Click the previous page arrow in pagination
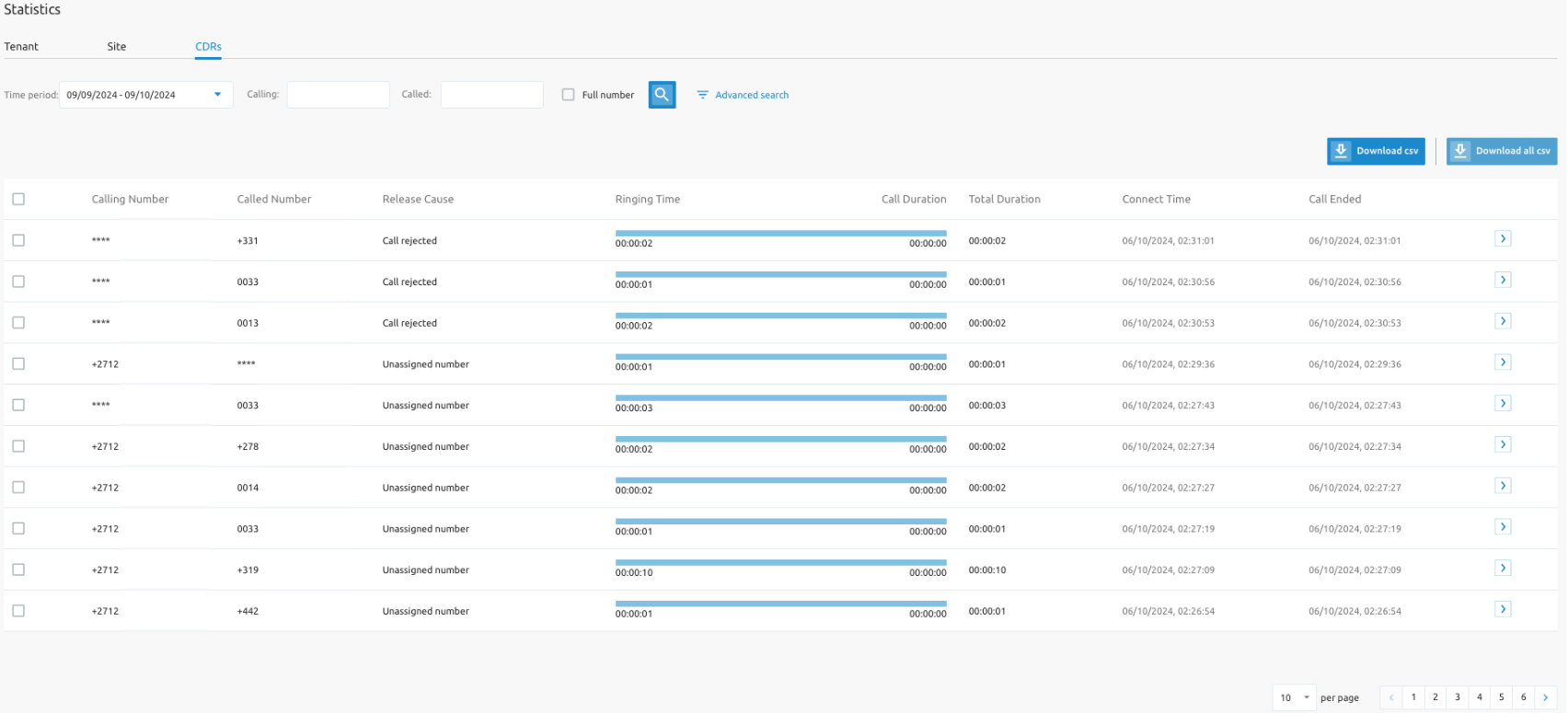This screenshot has height=713, width=1568. click(x=1391, y=697)
